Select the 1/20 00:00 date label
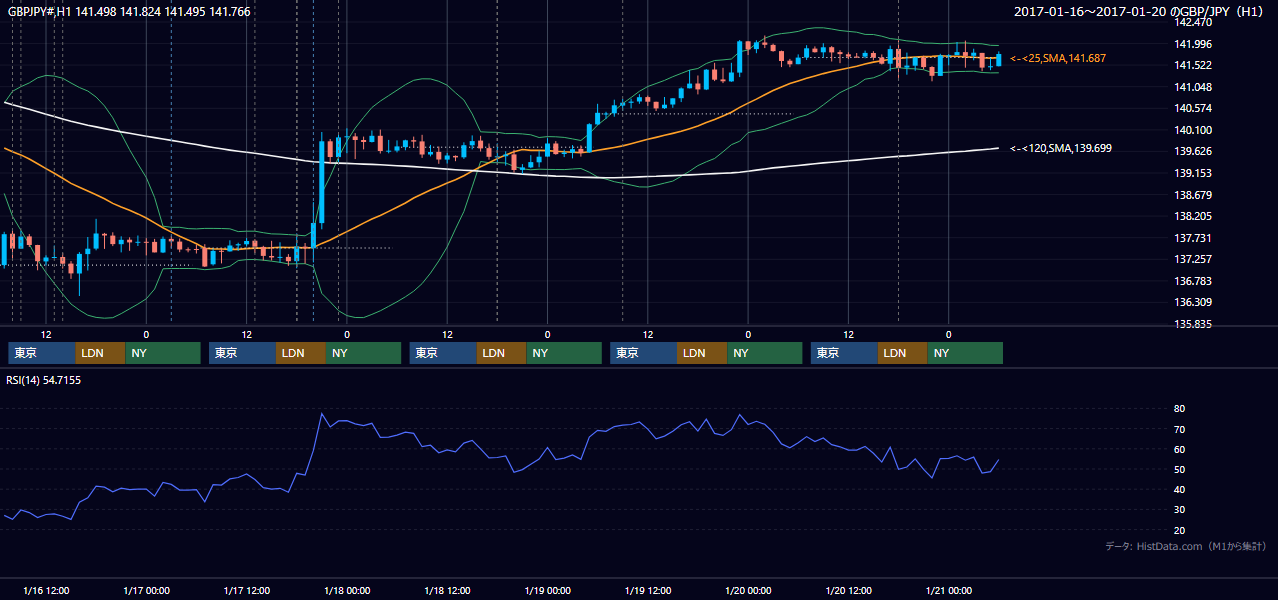The height and width of the screenshot is (600, 1278). point(748,590)
